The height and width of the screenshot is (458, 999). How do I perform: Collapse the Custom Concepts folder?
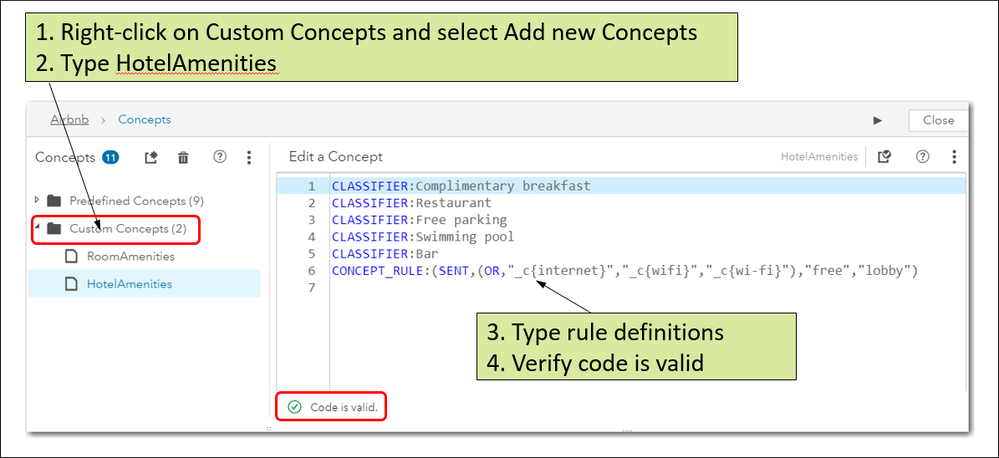(x=38, y=228)
